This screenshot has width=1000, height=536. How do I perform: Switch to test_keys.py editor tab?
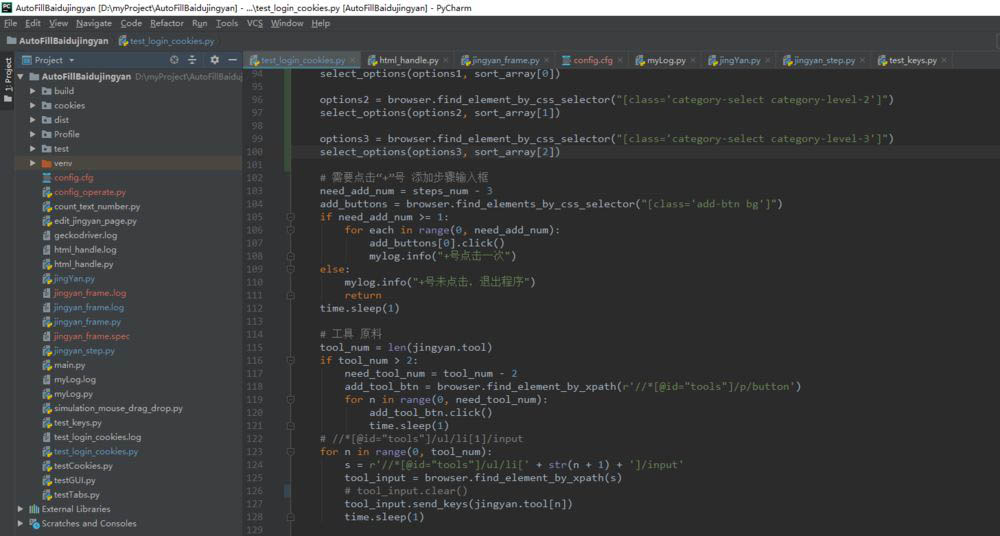click(913, 61)
